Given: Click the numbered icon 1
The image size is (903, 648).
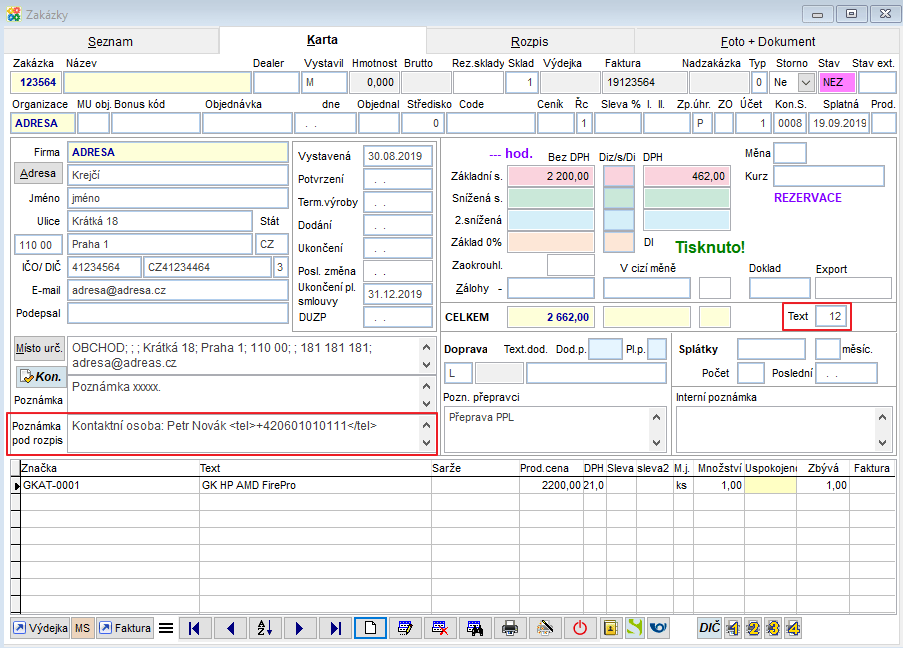Looking at the screenshot, I should (x=733, y=628).
